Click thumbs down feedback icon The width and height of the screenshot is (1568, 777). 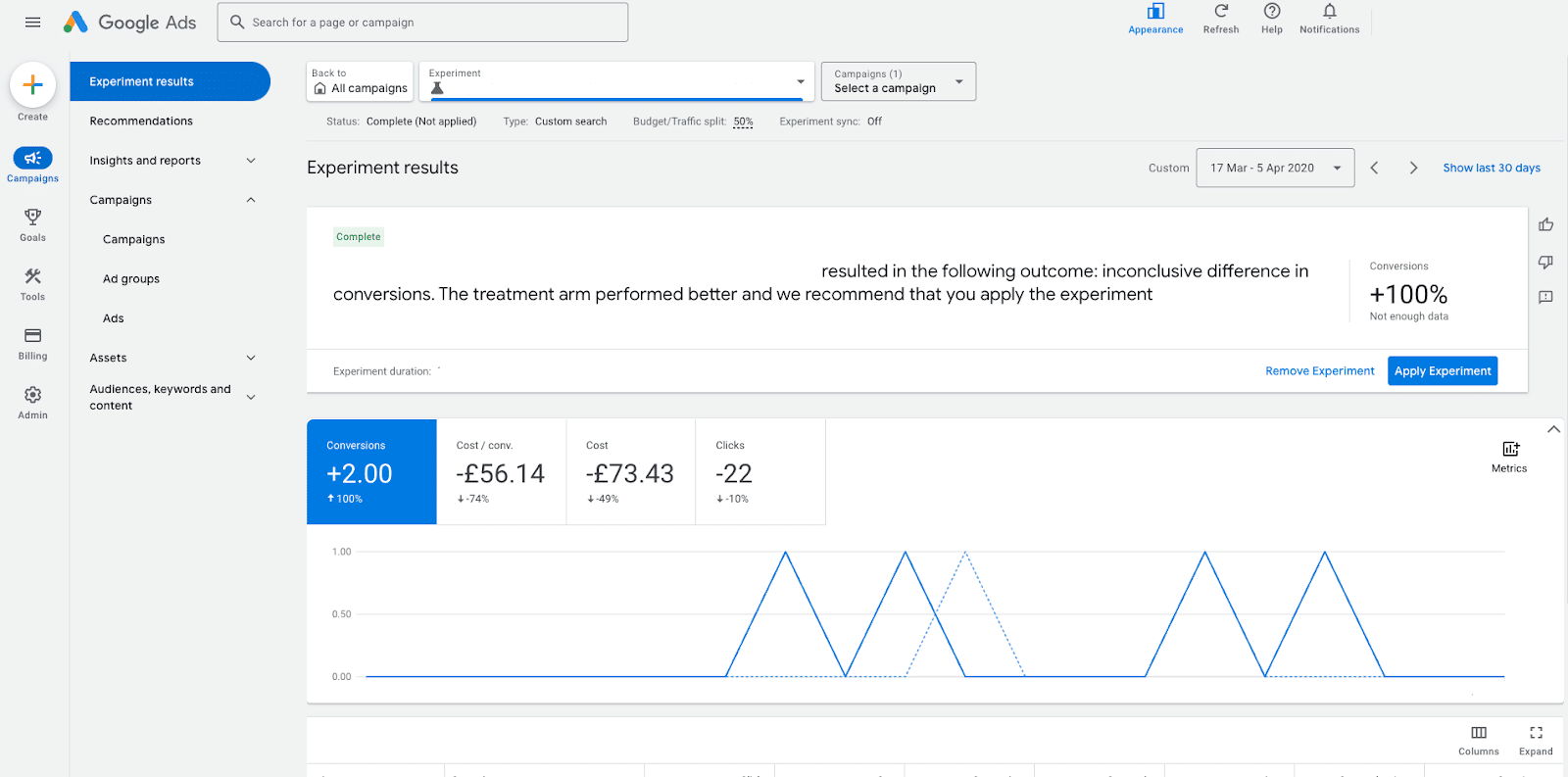(1545, 262)
